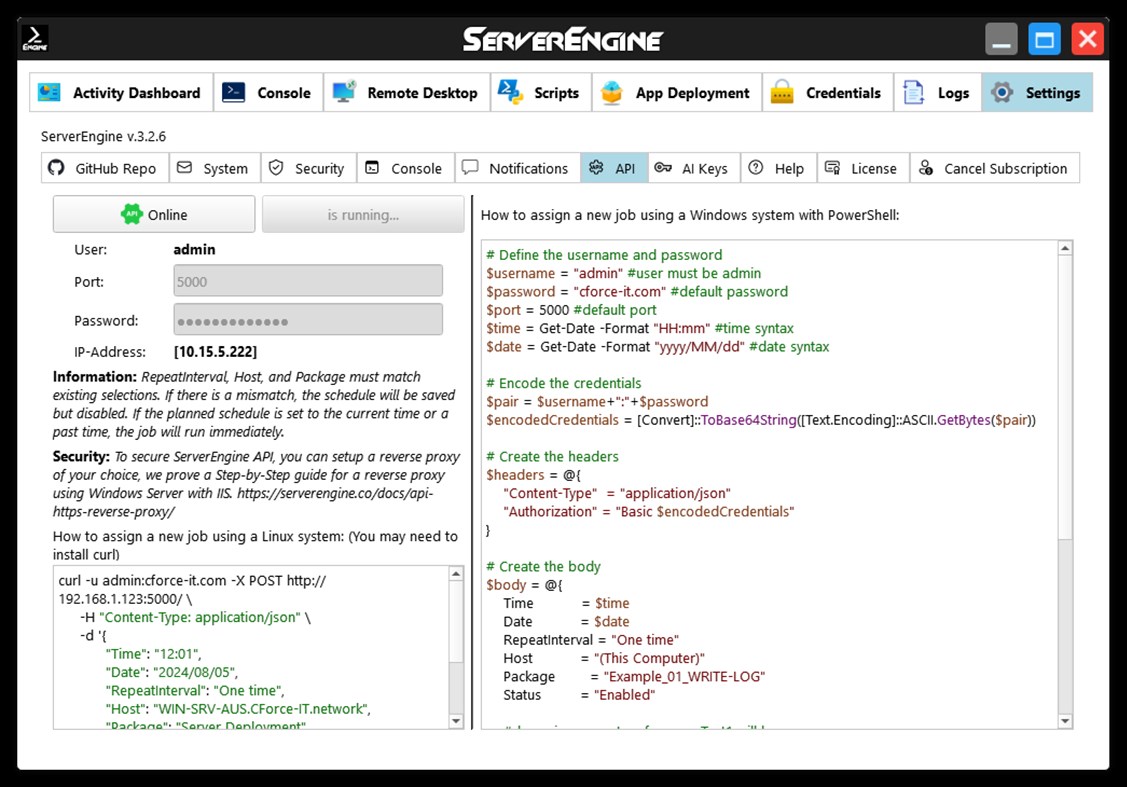Open the License tab
Viewport: 1127px width, 787px height.
(862, 167)
